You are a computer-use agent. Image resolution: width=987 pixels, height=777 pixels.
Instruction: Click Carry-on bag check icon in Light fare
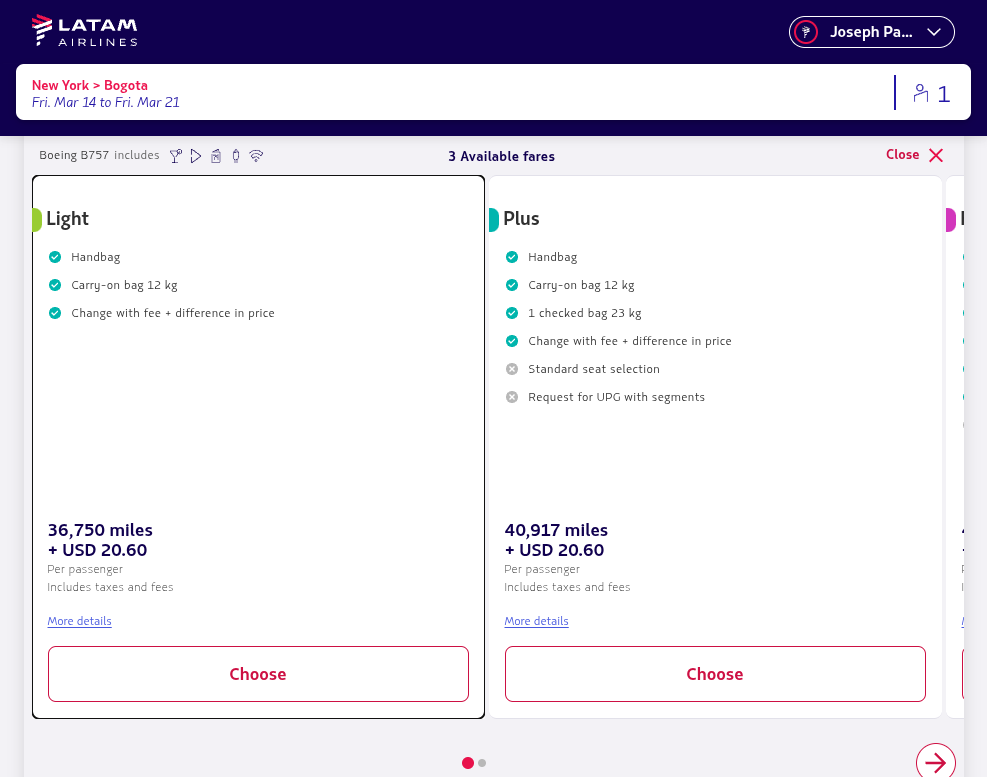(55, 285)
